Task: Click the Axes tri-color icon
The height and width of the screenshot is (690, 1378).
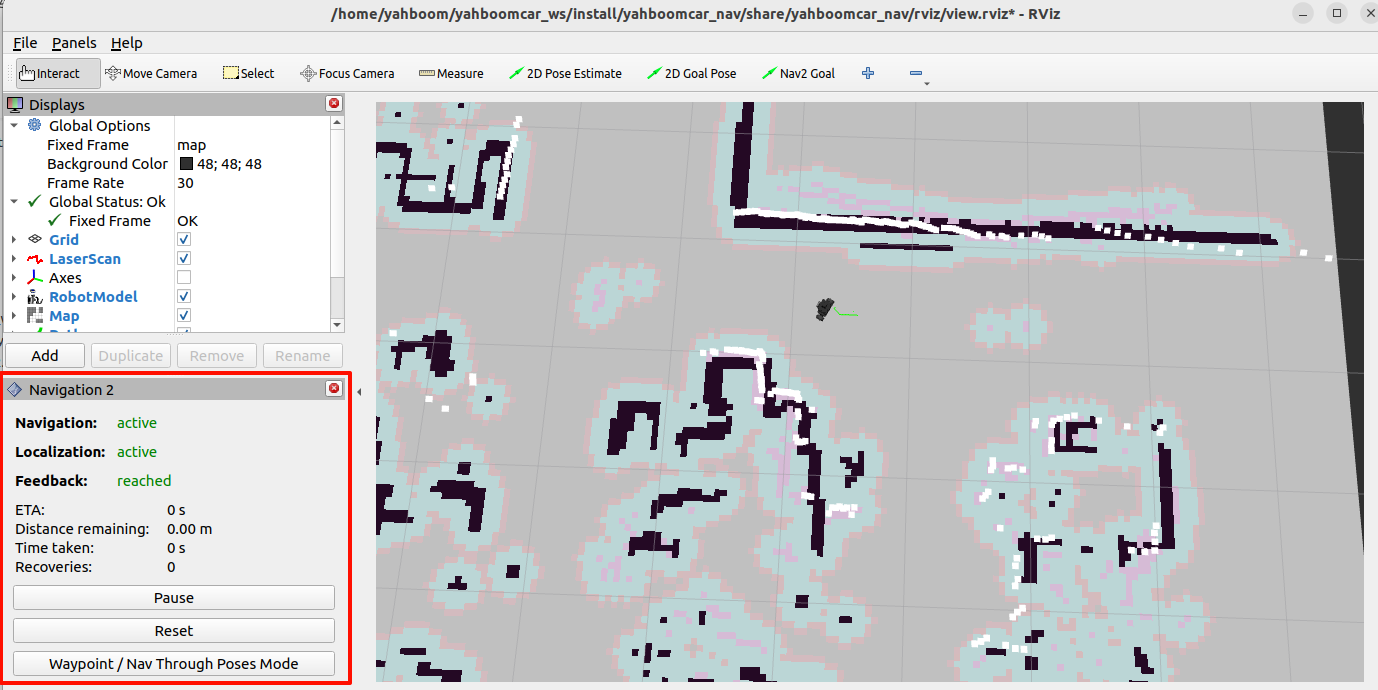Action: (x=35, y=277)
